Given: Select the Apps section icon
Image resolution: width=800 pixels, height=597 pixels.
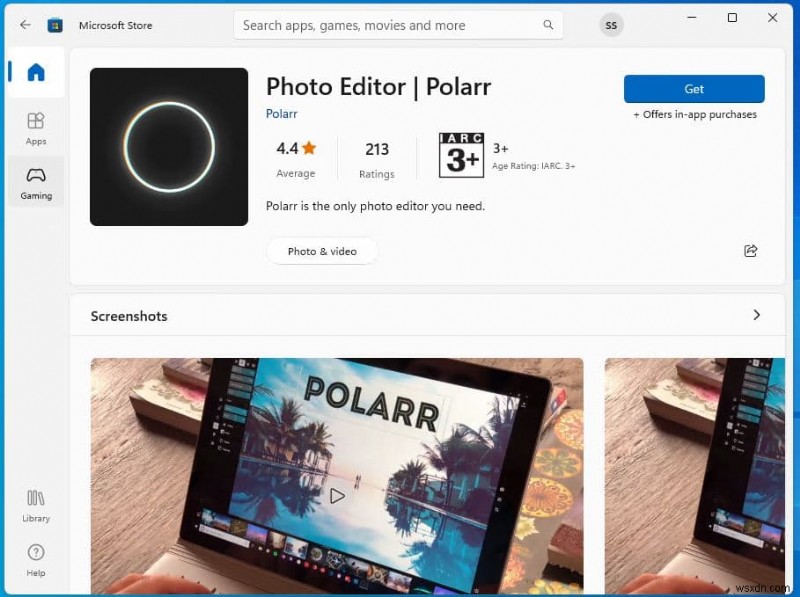Looking at the screenshot, I should (x=35, y=125).
